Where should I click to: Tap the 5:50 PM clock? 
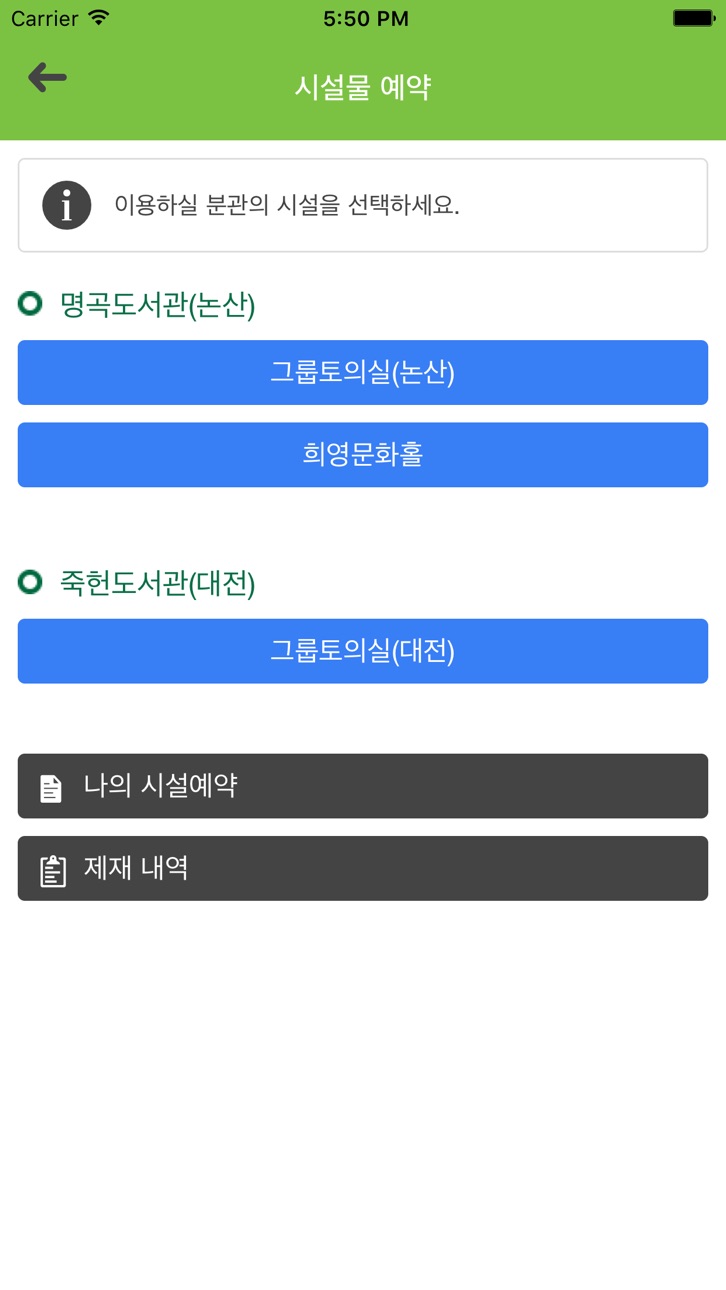pyautogui.click(x=366, y=19)
